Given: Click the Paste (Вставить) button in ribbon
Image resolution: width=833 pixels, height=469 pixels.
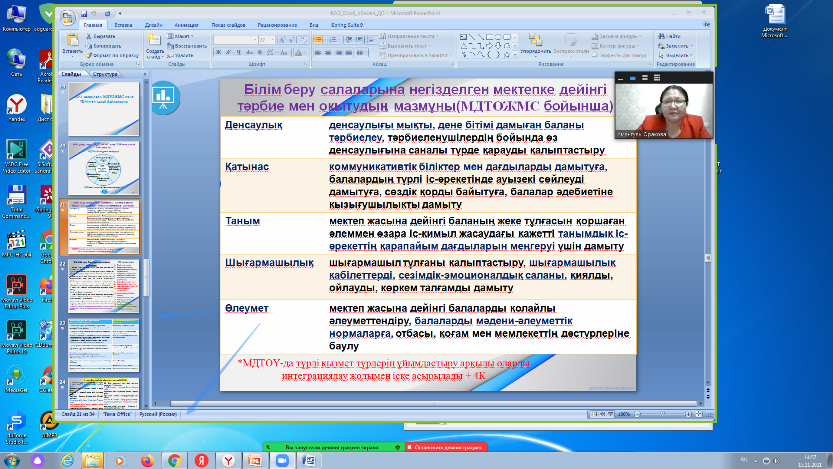Looking at the screenshot, I should 72,44.
